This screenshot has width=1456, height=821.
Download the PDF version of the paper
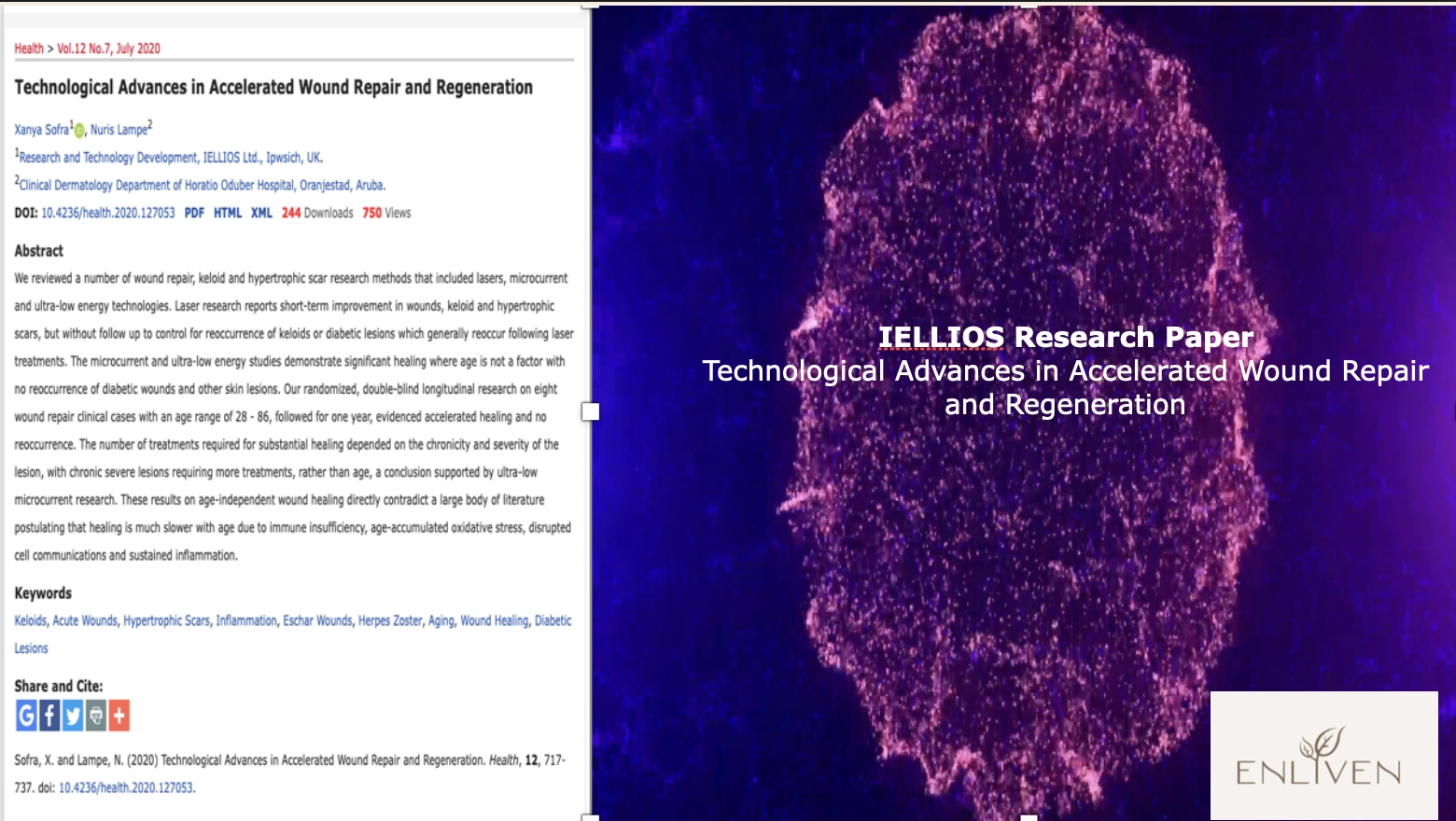(x=194, y=213)
